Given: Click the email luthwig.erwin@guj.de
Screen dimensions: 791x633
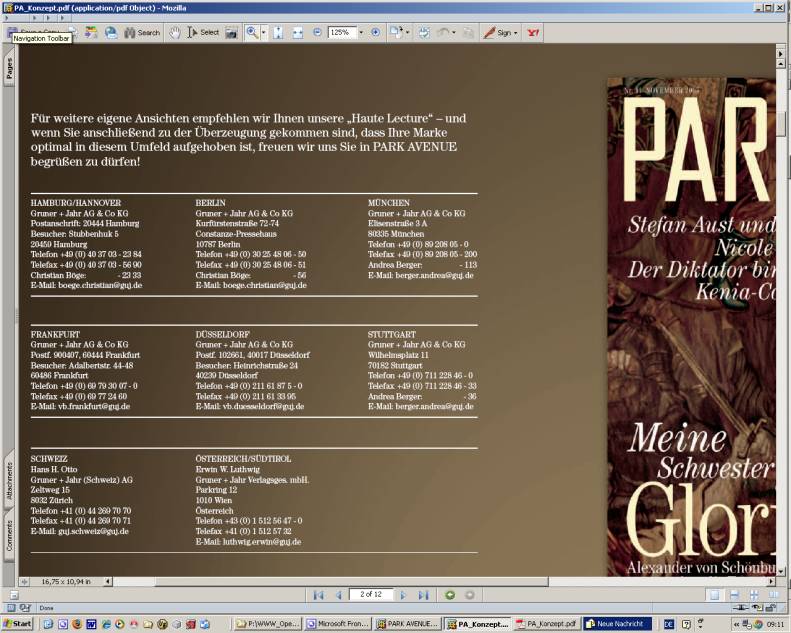Looking at the screenshot, I should coord(262,542).
